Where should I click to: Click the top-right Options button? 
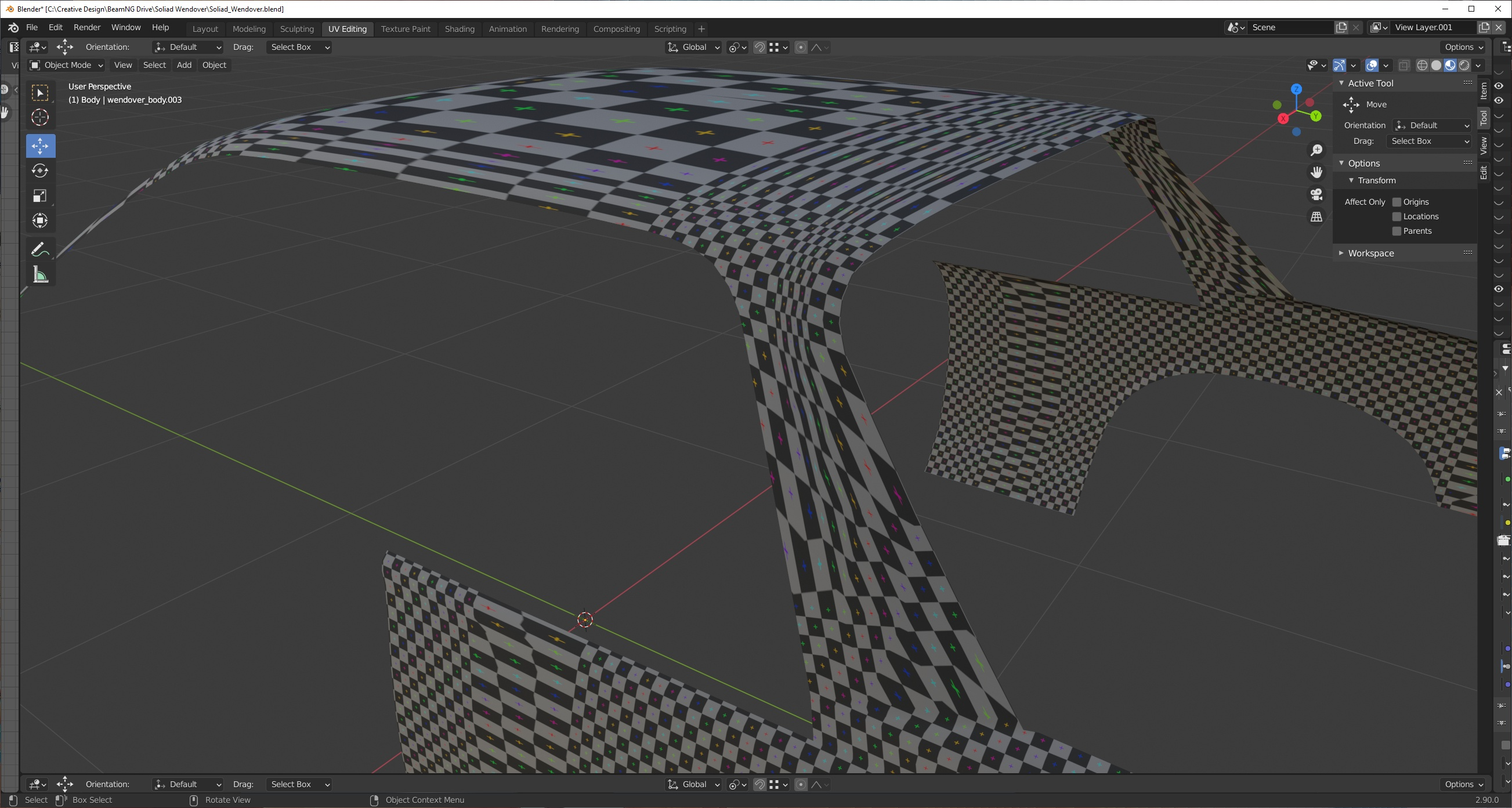[1463, 47]
